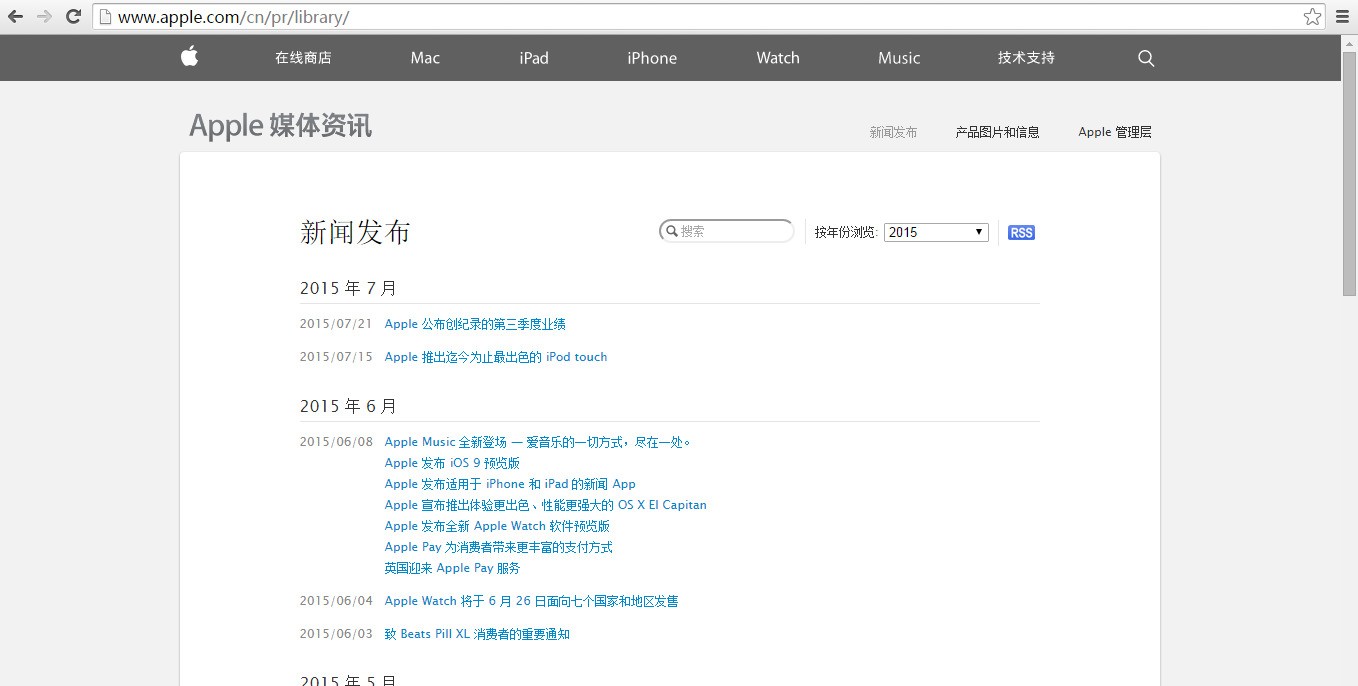Image resolution: width=1358 pixels, height=686 pixels.
Task: Go back using the browser back arrow
Action: (x=16, y=17)
